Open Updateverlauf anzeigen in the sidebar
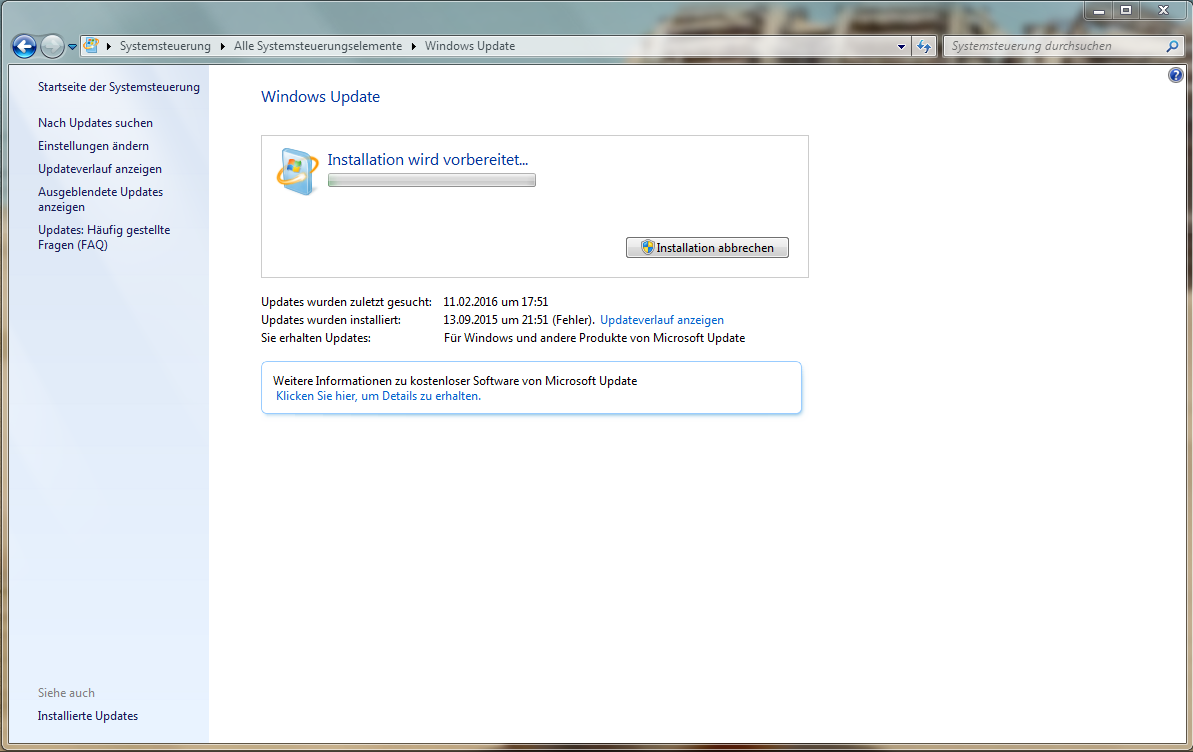1193x752 pixels. tap(100, 169)
